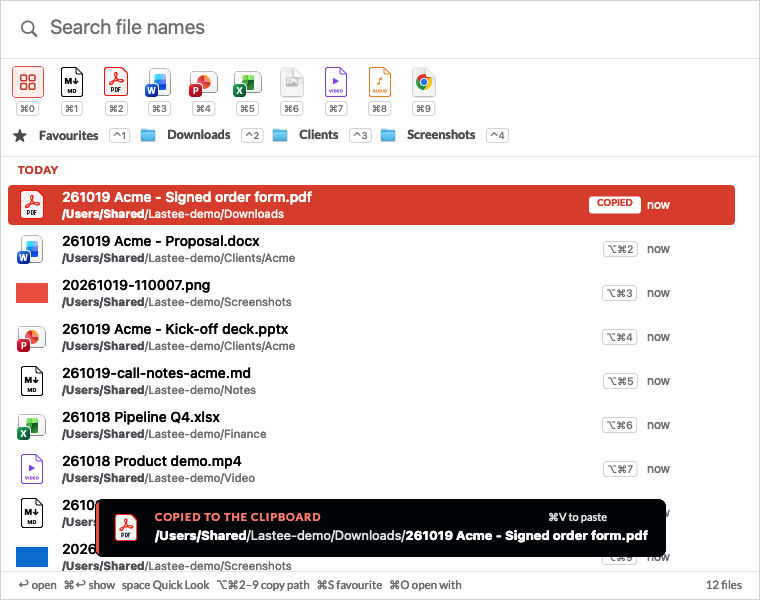Click ⌥⌘3 copy path shortcut badge
Viewport: 760px width, 600px height.
click(x=620, y=293)
